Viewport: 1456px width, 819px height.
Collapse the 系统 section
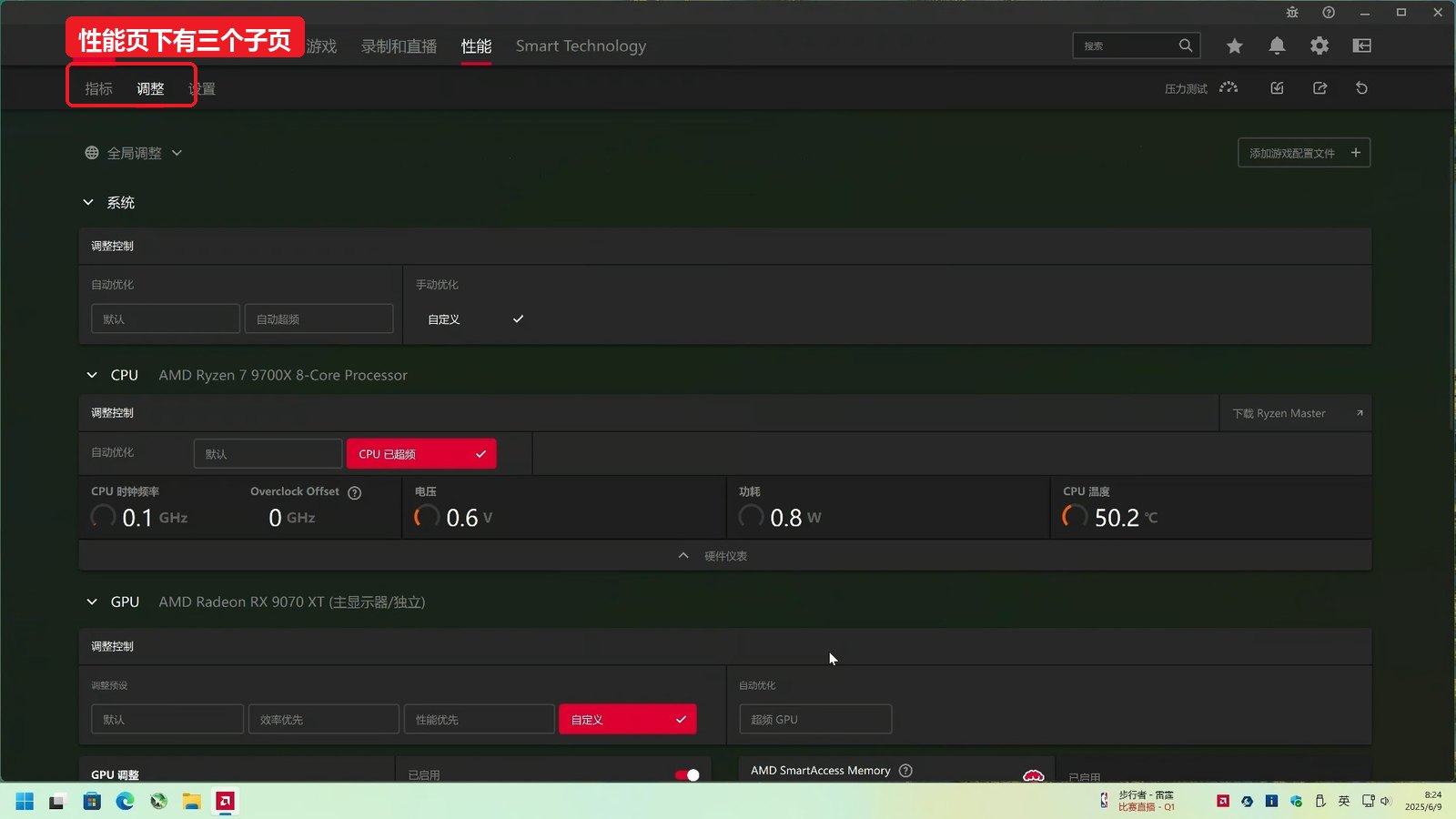[88, 202]
